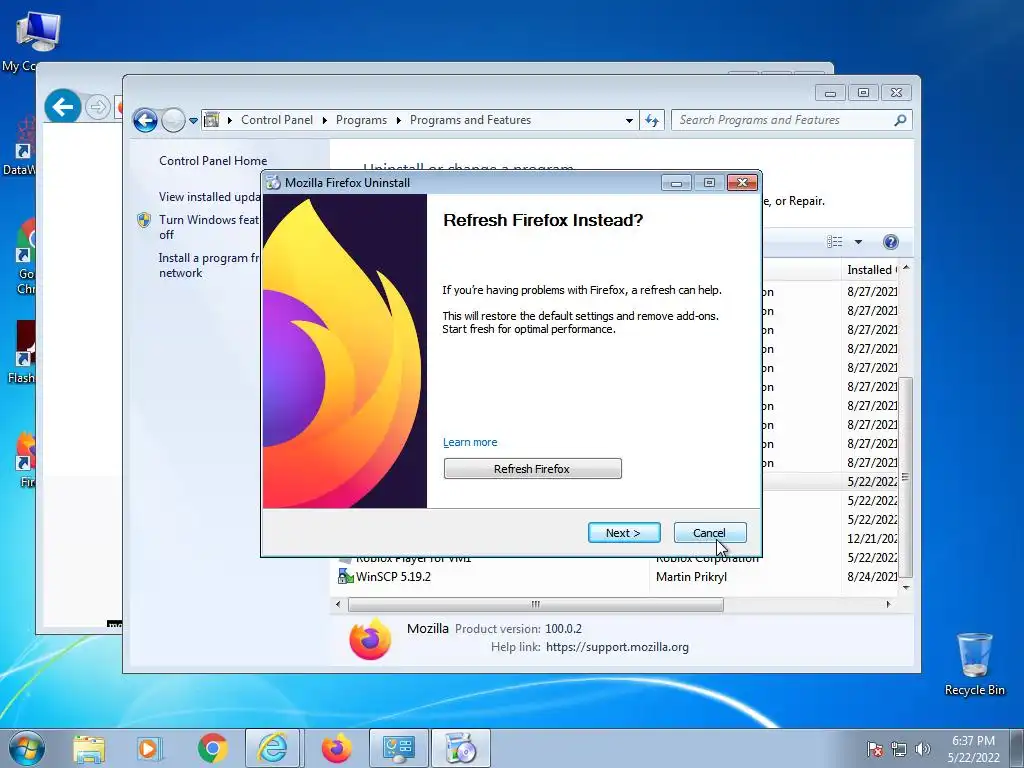Click the scroll left arrow of program list
Viewport: 1024px width, 768px height.
pyautogui.click(x=338, y=605)
